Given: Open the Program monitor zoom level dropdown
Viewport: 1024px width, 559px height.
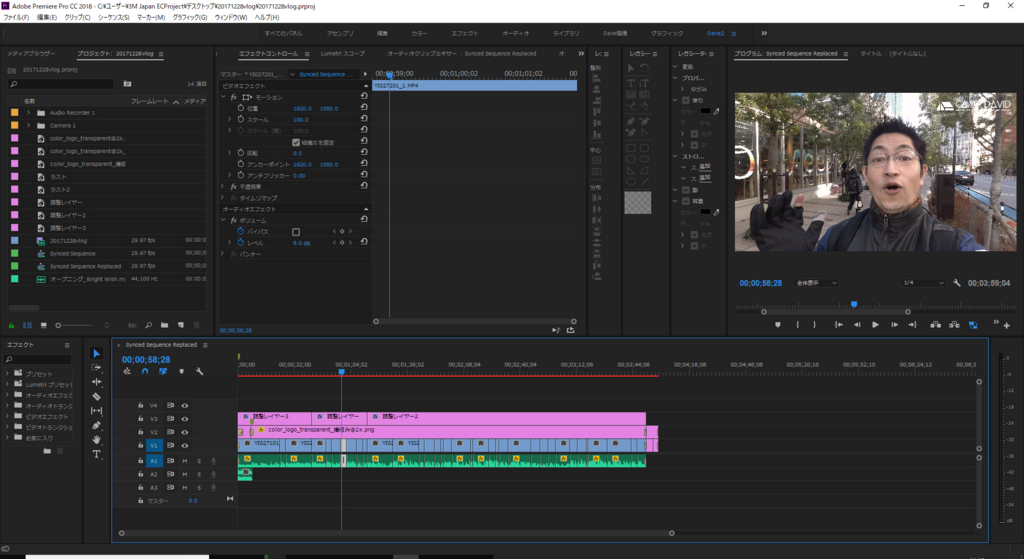Looking at the screenshot, I should point(816,283).
